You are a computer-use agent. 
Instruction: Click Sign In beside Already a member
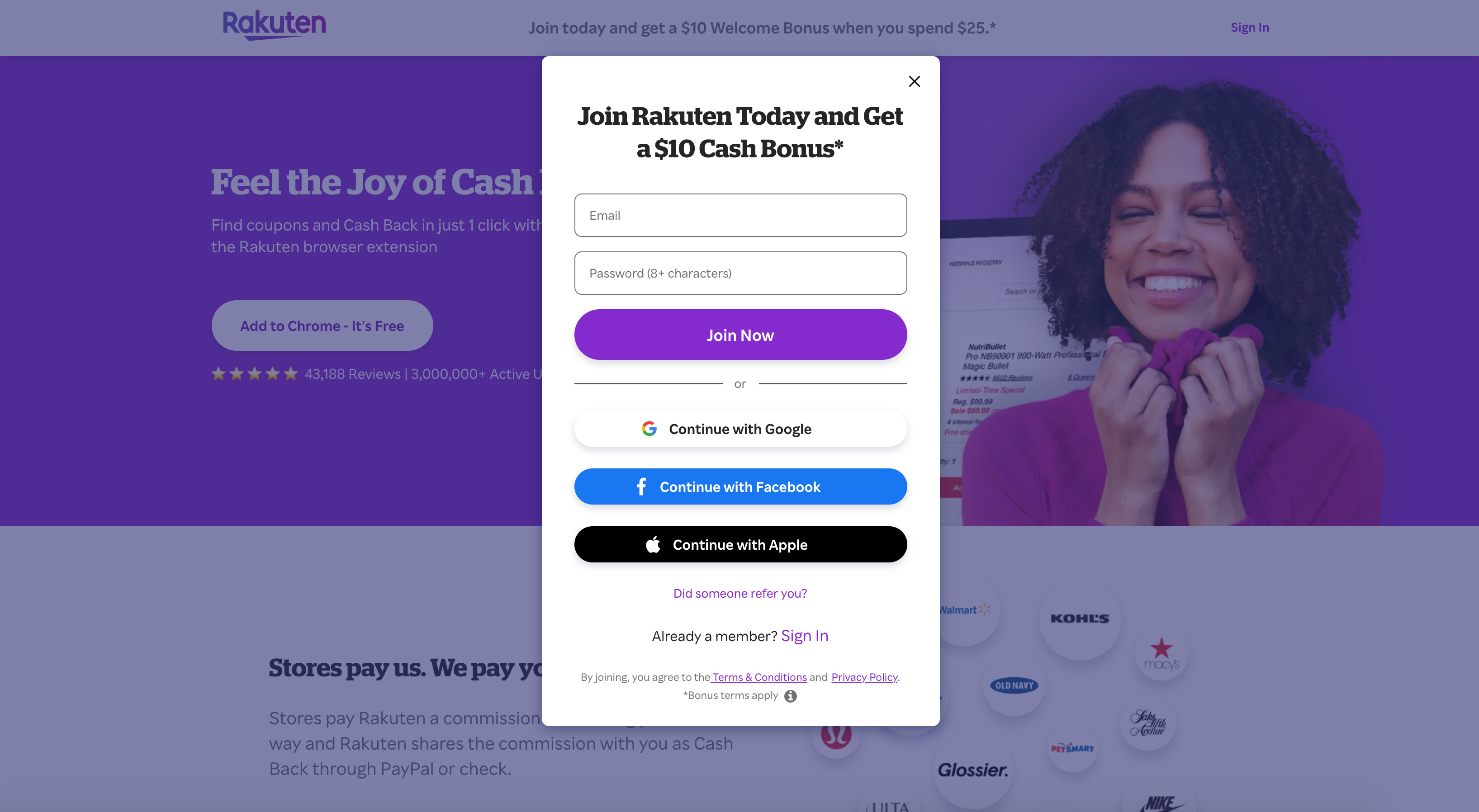point(804,636)
